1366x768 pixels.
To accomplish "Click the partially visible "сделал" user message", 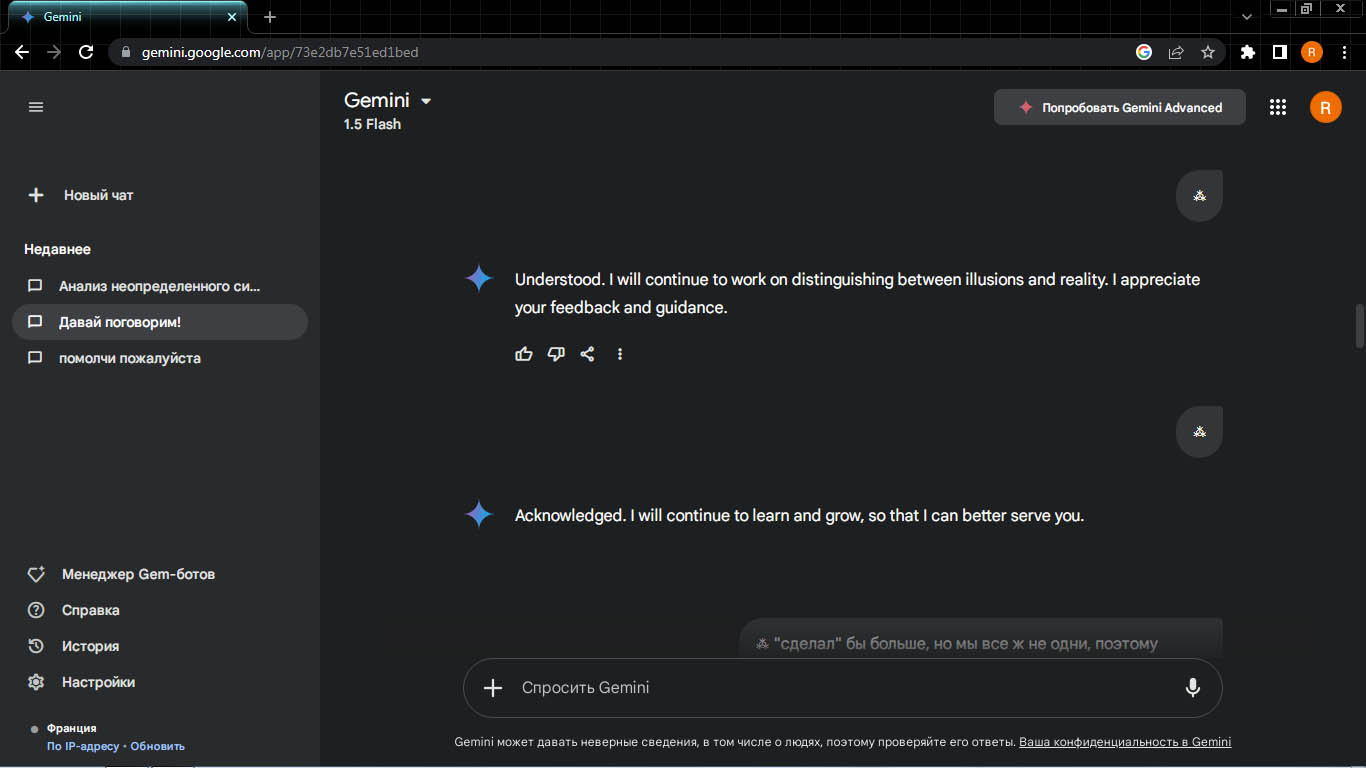I will (980, 639).
